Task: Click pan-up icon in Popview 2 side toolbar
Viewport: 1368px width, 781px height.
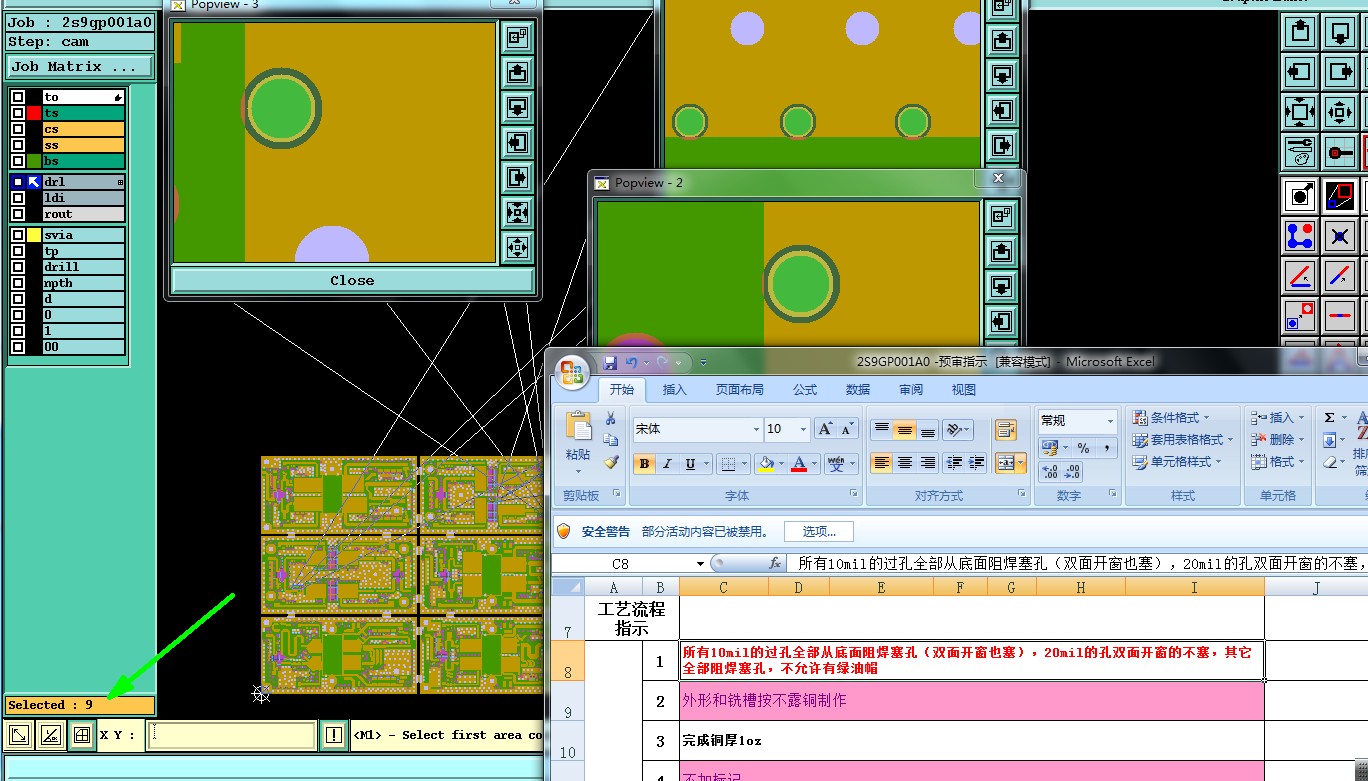Action: click(x=1001, y=251)
